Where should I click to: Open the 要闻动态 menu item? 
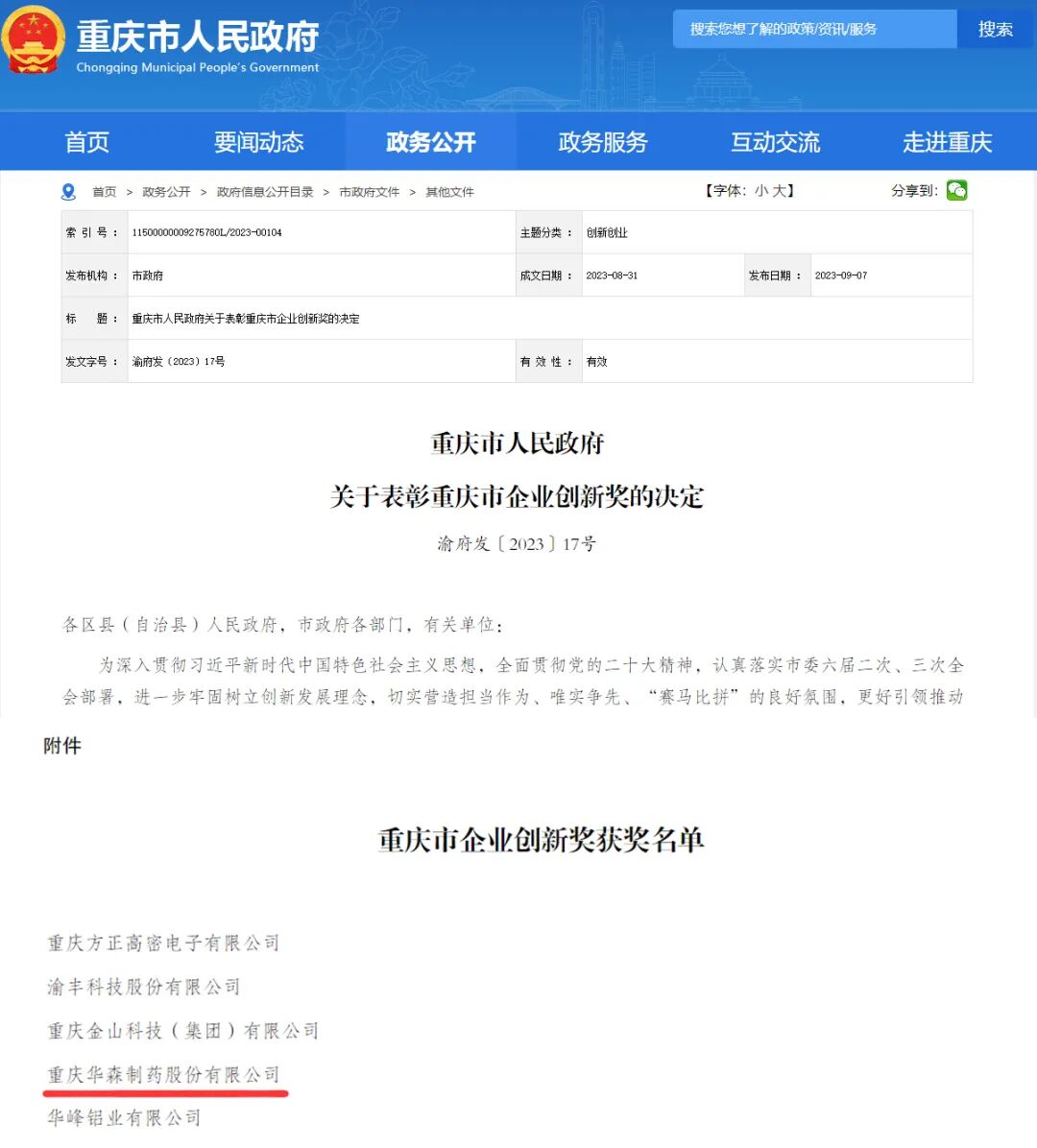[258, 141]
